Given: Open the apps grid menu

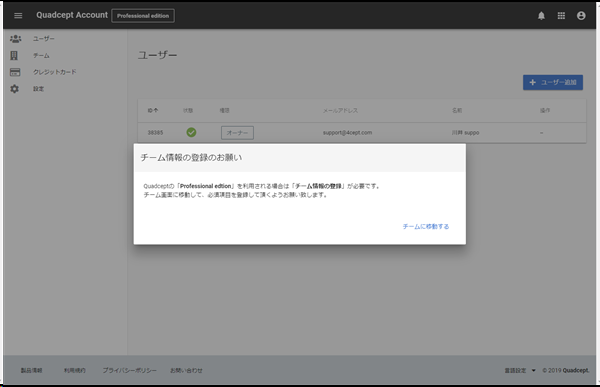Looking at the screenshot, I should [561, 16].
